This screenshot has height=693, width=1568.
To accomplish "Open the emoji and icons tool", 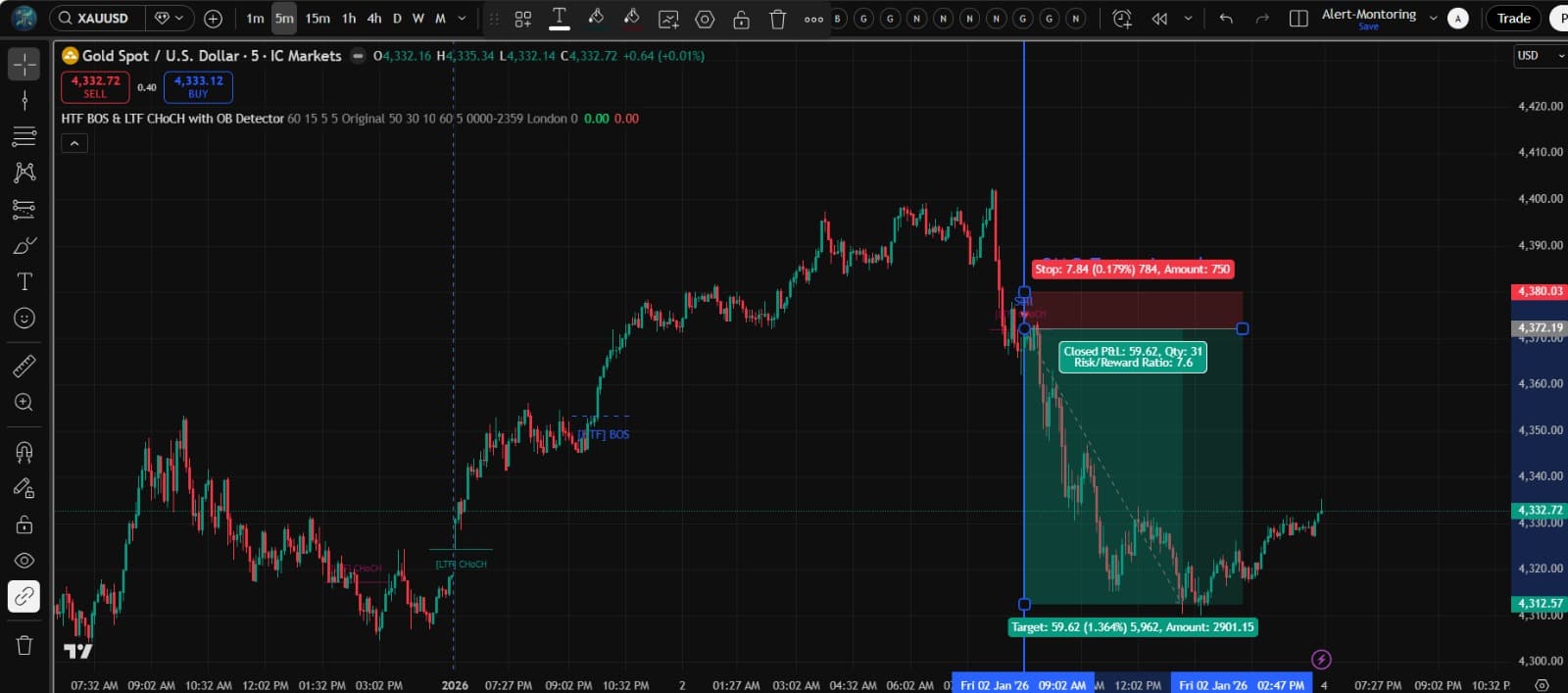I will click(24, 318).
